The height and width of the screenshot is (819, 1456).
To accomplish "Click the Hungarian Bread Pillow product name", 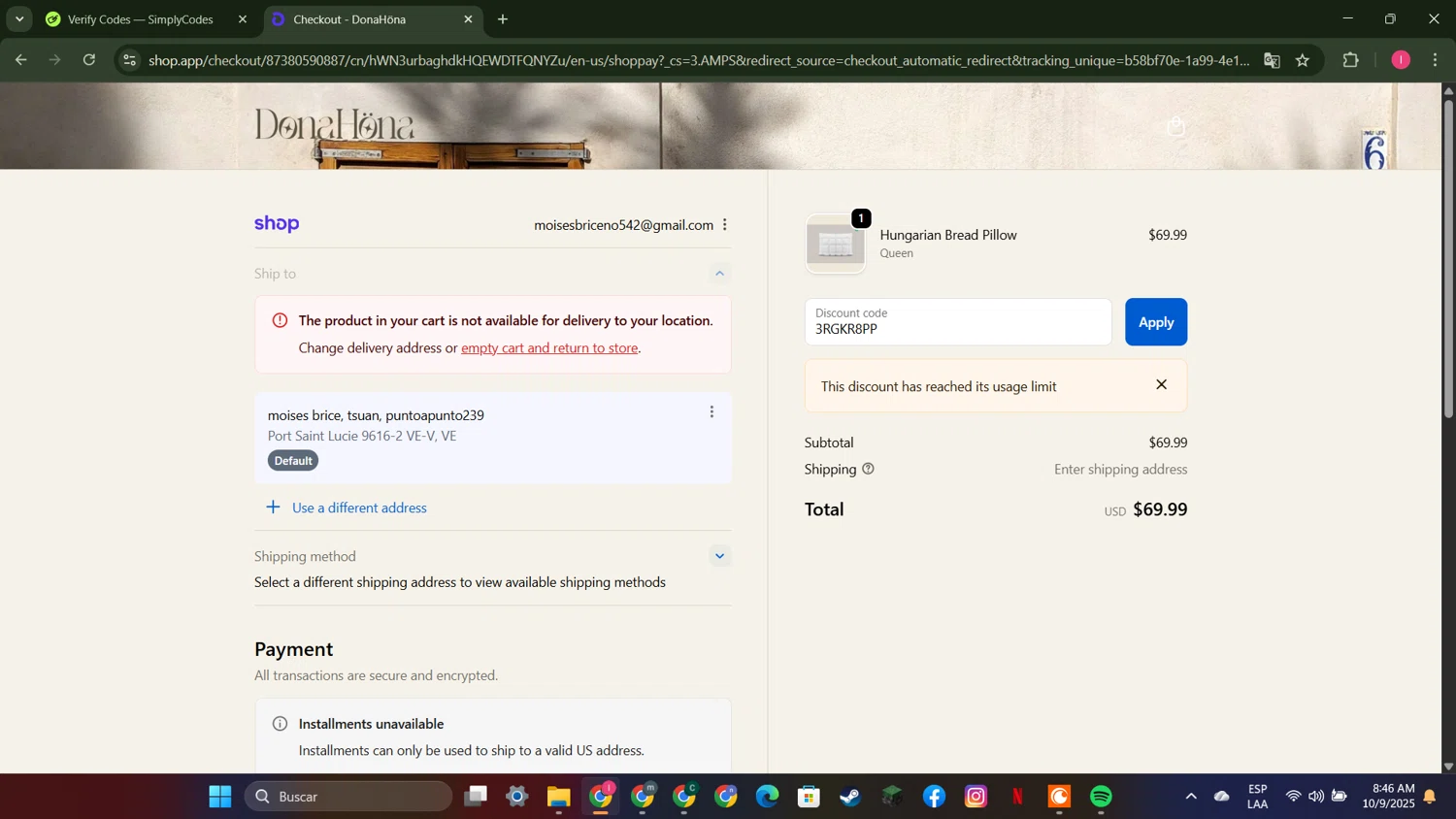I will pos(948,235).
